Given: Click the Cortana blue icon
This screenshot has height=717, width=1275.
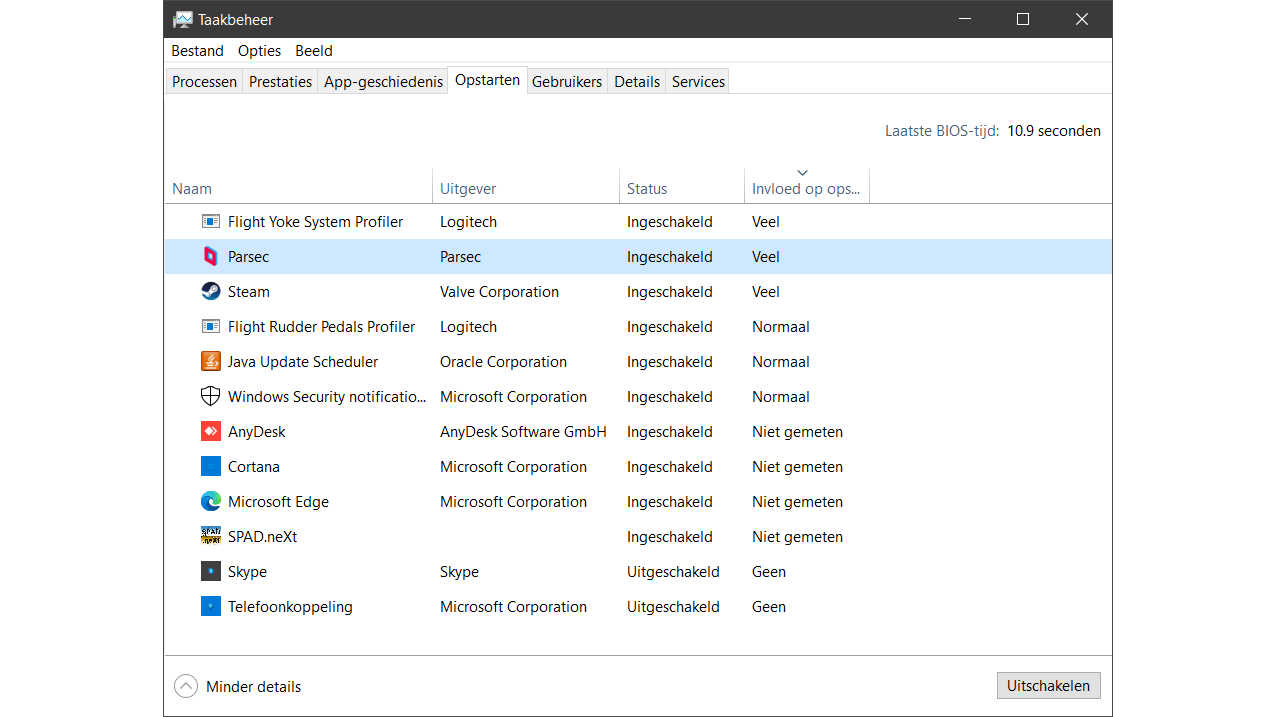Looking at the screenshot, I should click(210, 467).
